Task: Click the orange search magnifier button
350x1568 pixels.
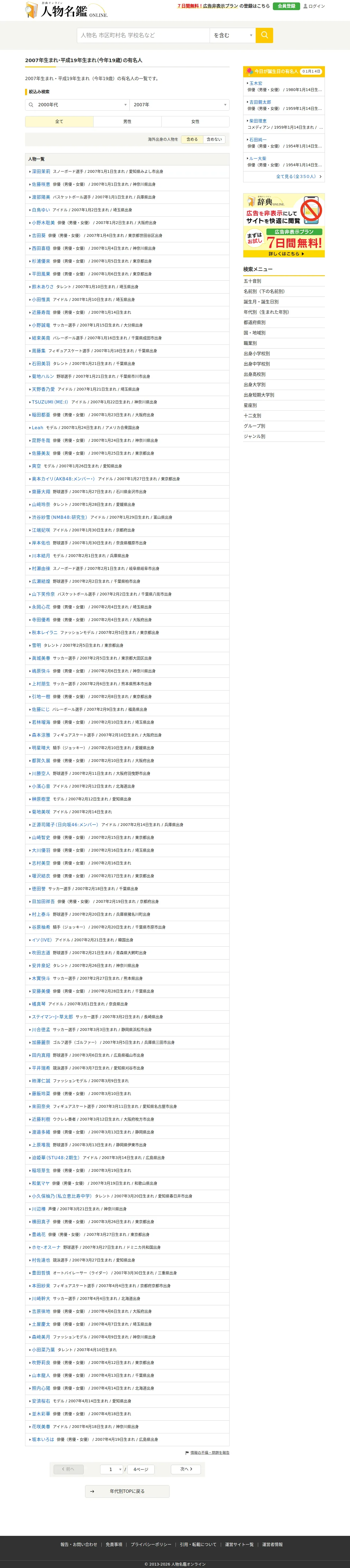Action: click(x=264, y=35)
